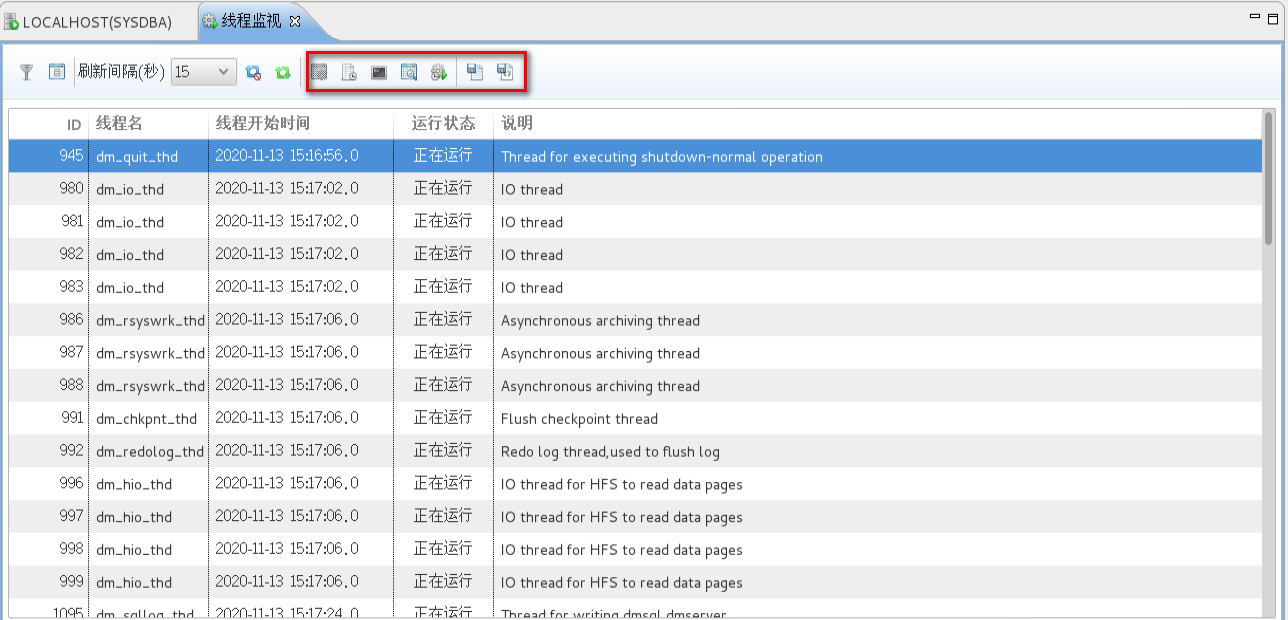The width and height of the screenshot is (1288, 620).
Task: Click the start time cell in row 986
Action: pyautogui.click(x=287, y=321)
